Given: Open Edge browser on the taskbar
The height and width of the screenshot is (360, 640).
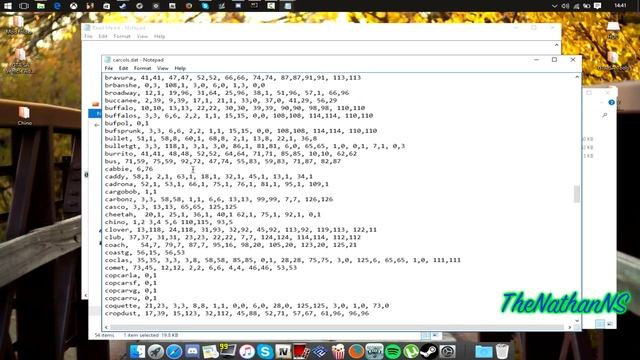Looking at the screenshot, I should tap(57, 6).
